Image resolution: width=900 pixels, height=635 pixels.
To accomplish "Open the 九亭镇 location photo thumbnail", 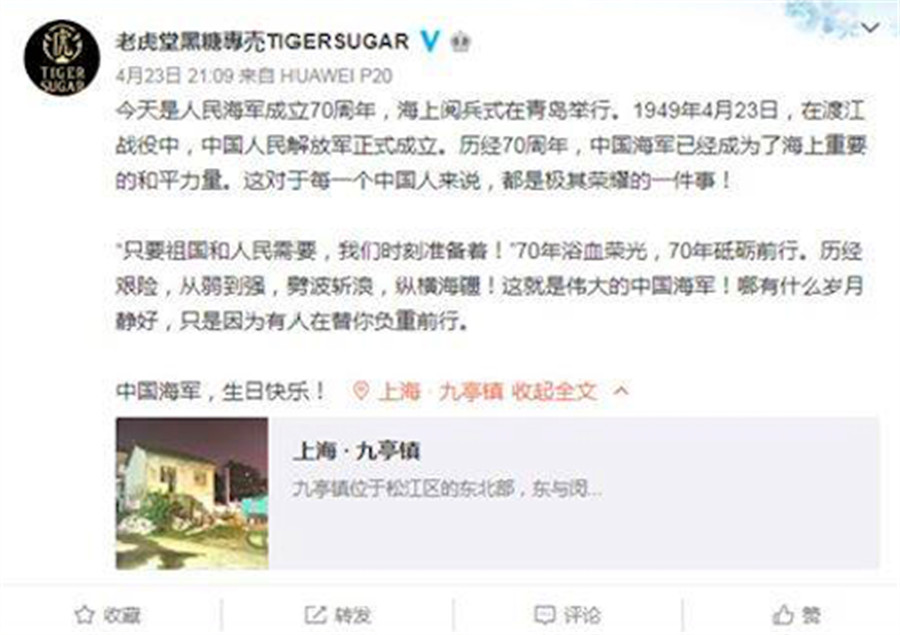I will (x=192, y=493).
